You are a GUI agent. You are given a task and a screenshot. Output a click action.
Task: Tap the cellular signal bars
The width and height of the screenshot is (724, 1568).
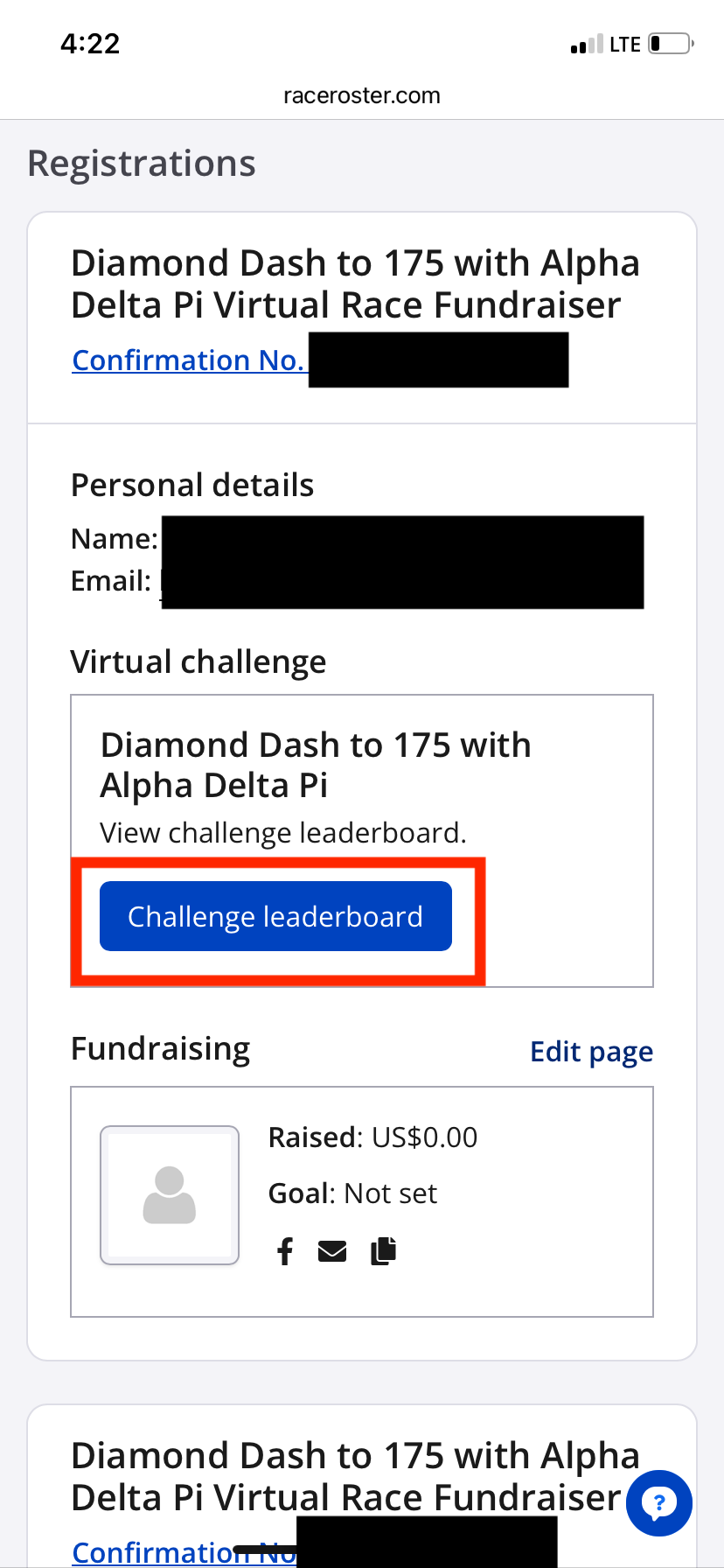586,44
